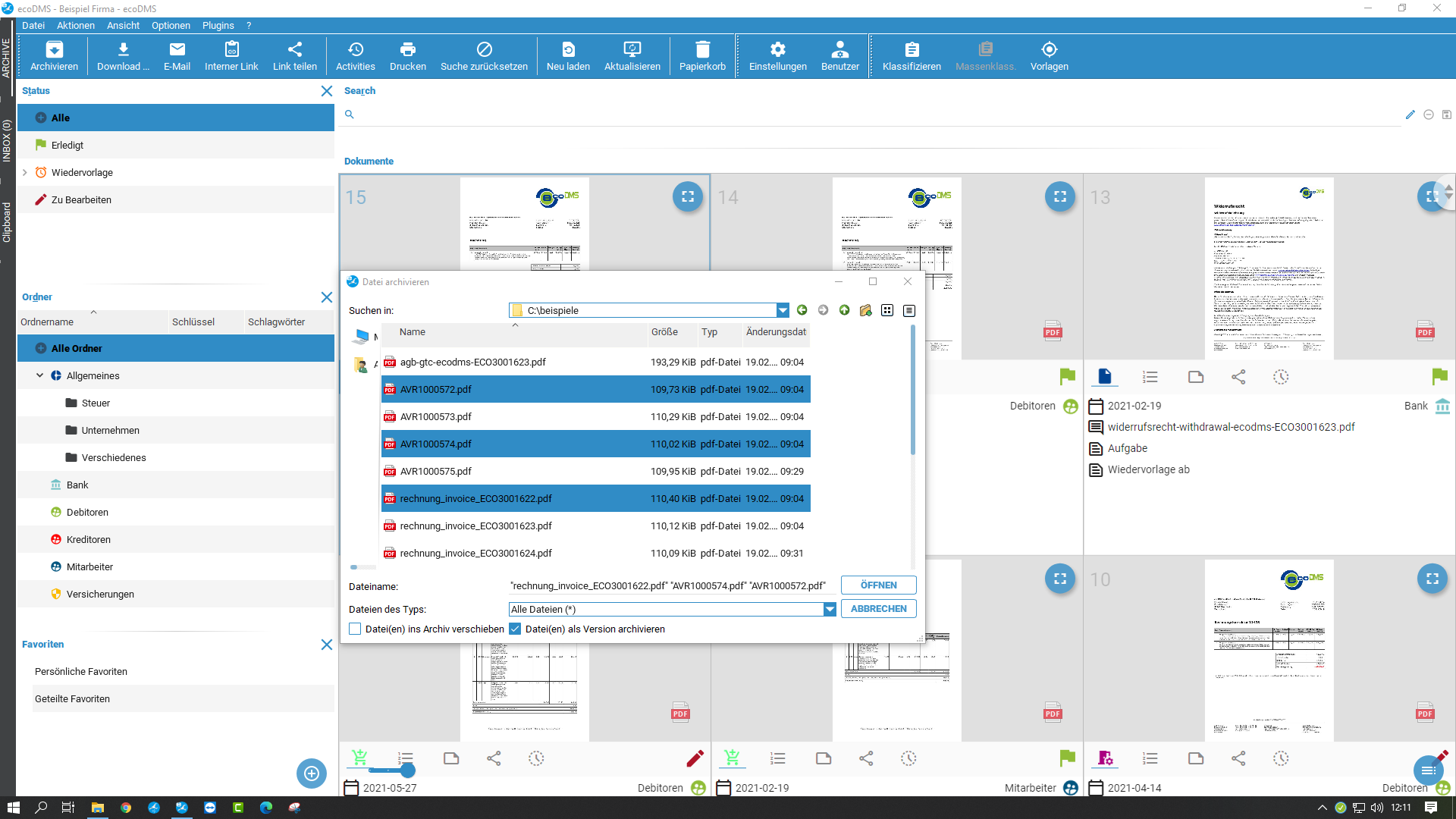Click the Dateiname input field
Screen dimensions: 1456x819
673,585
